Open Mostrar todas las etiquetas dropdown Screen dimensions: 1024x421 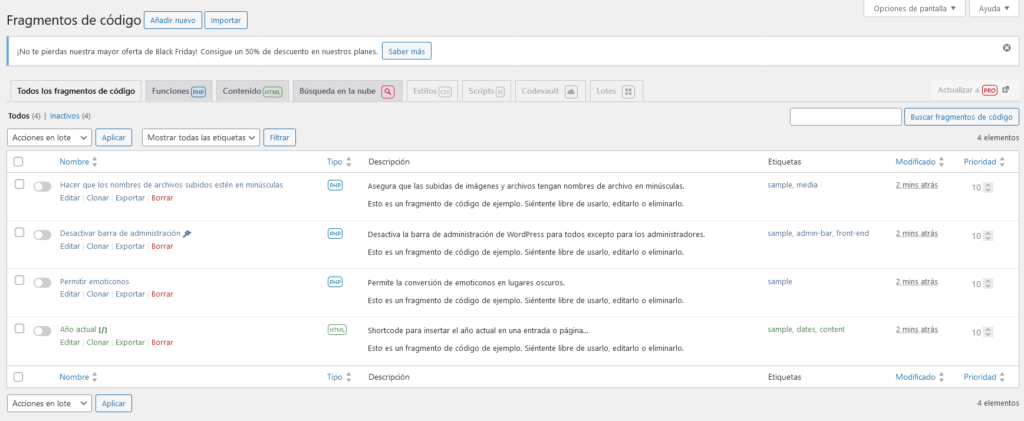201,138
